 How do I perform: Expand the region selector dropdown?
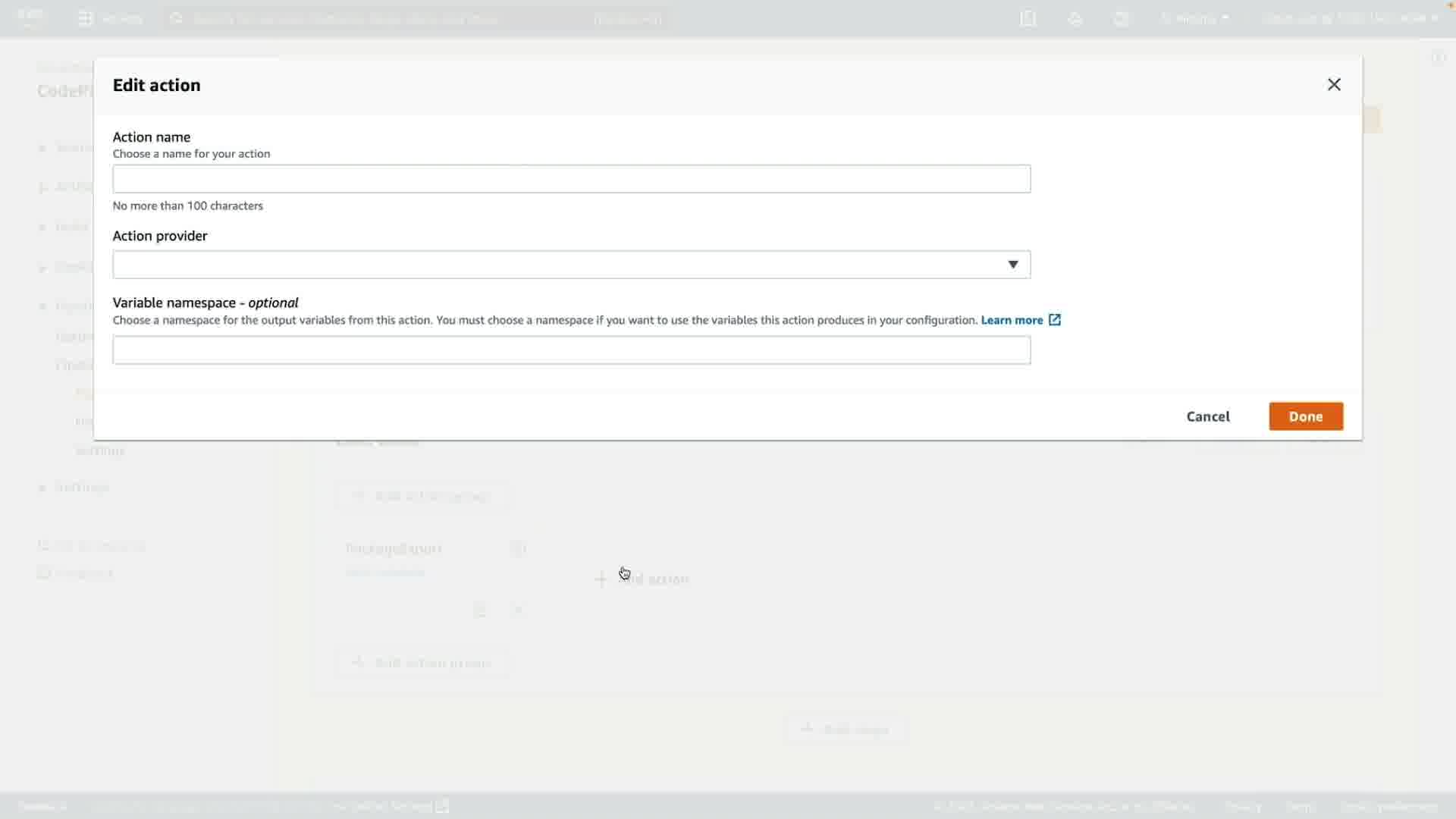pos(1195,19)
